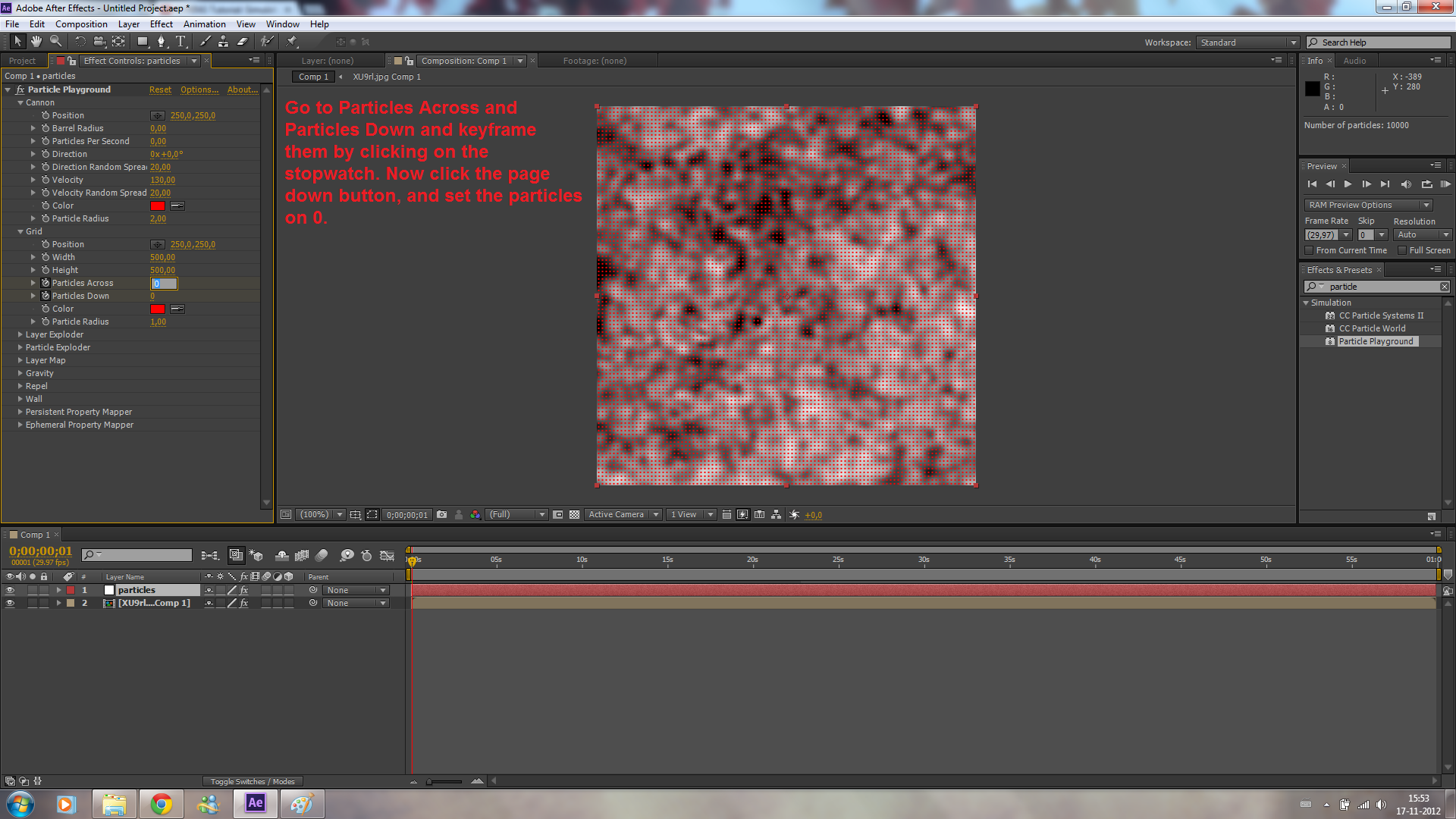Viewport: 1456px width, 819px height.
Task: Expand the Gravity group
Action: pyautogui.click(x=20, y=373)
